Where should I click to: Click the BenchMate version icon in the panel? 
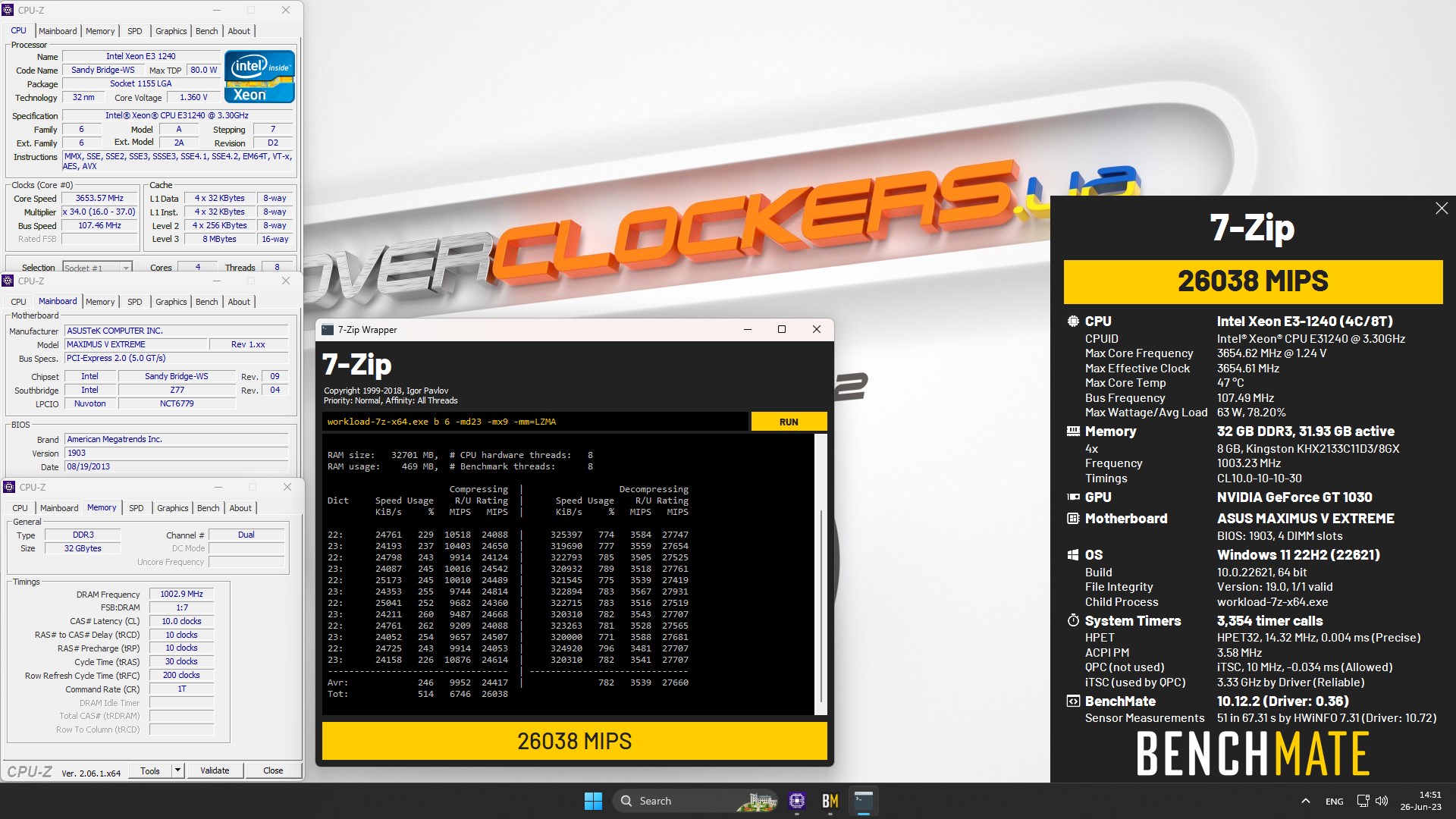tap(1073, 701)
